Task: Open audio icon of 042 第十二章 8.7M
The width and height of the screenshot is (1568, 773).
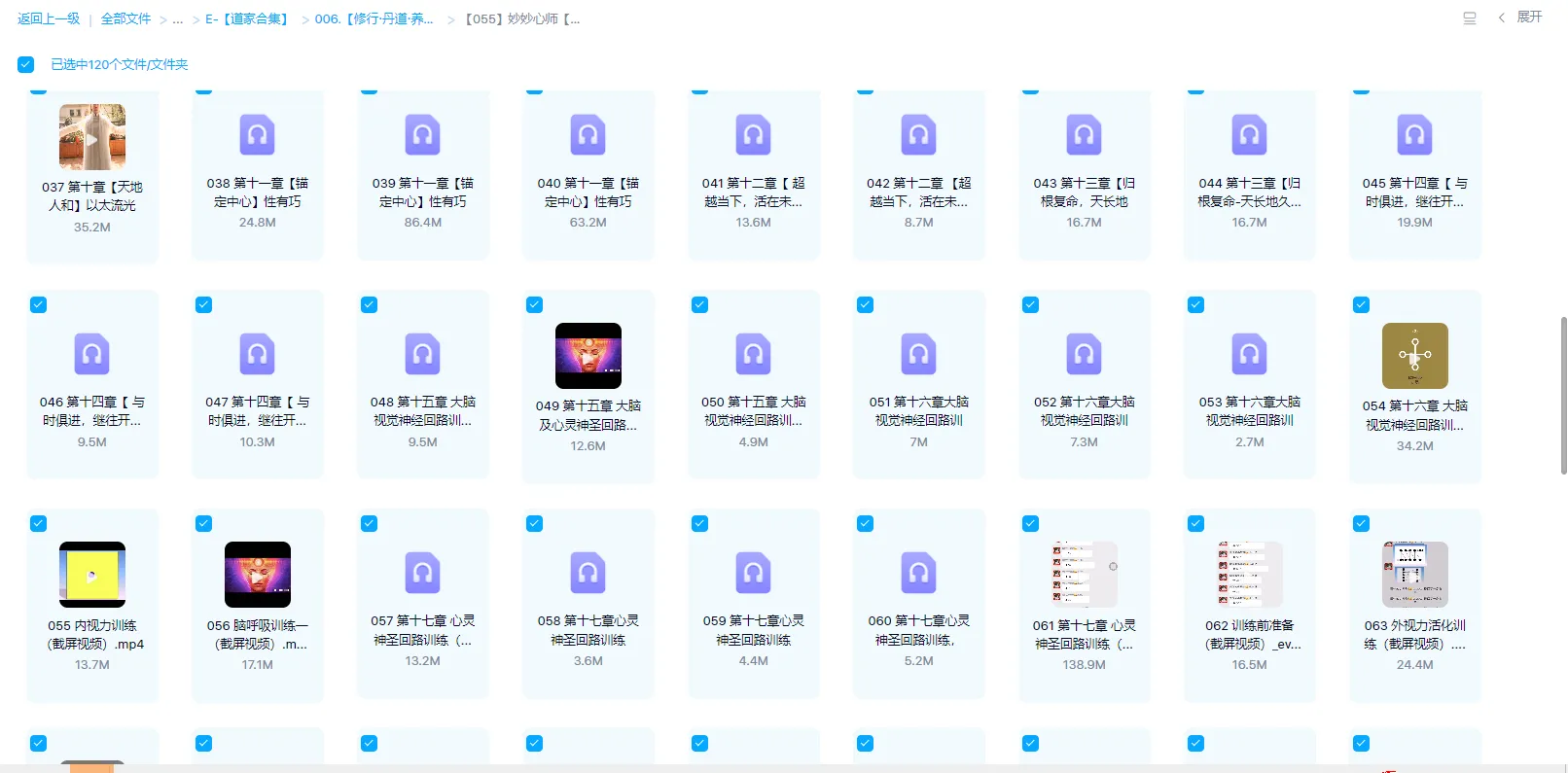Action: (918, 134)
